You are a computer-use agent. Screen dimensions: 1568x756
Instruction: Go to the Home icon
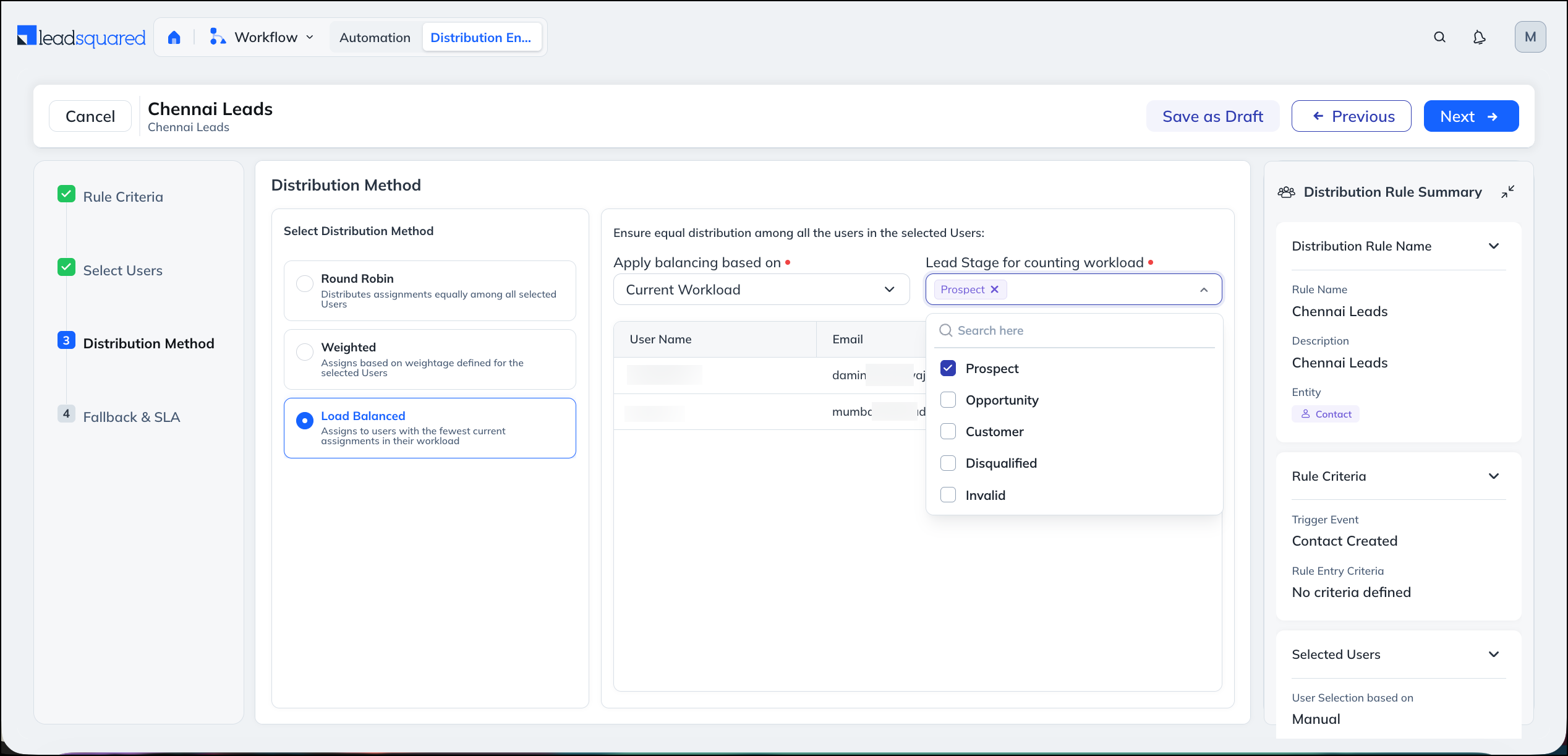pyautogui.click(x=174, y=38)
